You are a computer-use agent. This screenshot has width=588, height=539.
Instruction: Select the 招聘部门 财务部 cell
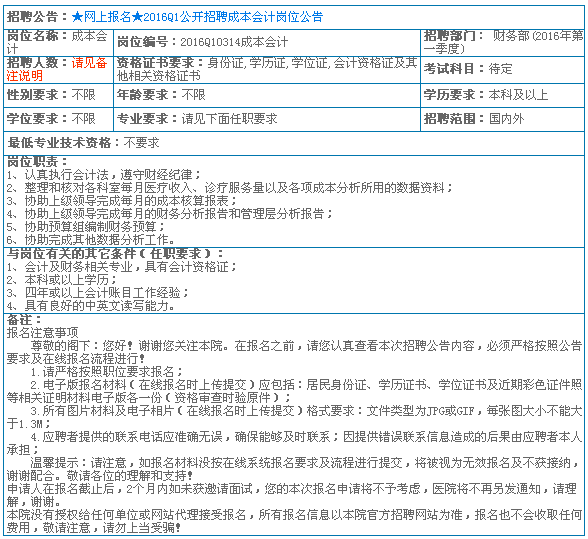[502, 43]
